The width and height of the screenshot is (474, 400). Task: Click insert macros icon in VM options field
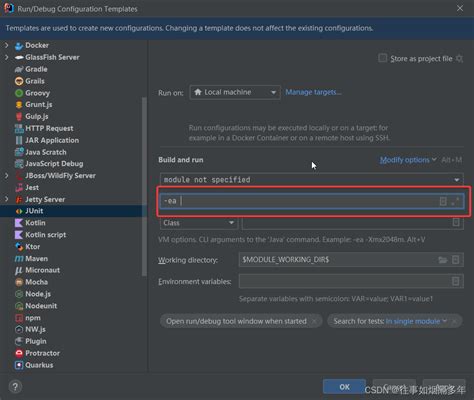443,201
